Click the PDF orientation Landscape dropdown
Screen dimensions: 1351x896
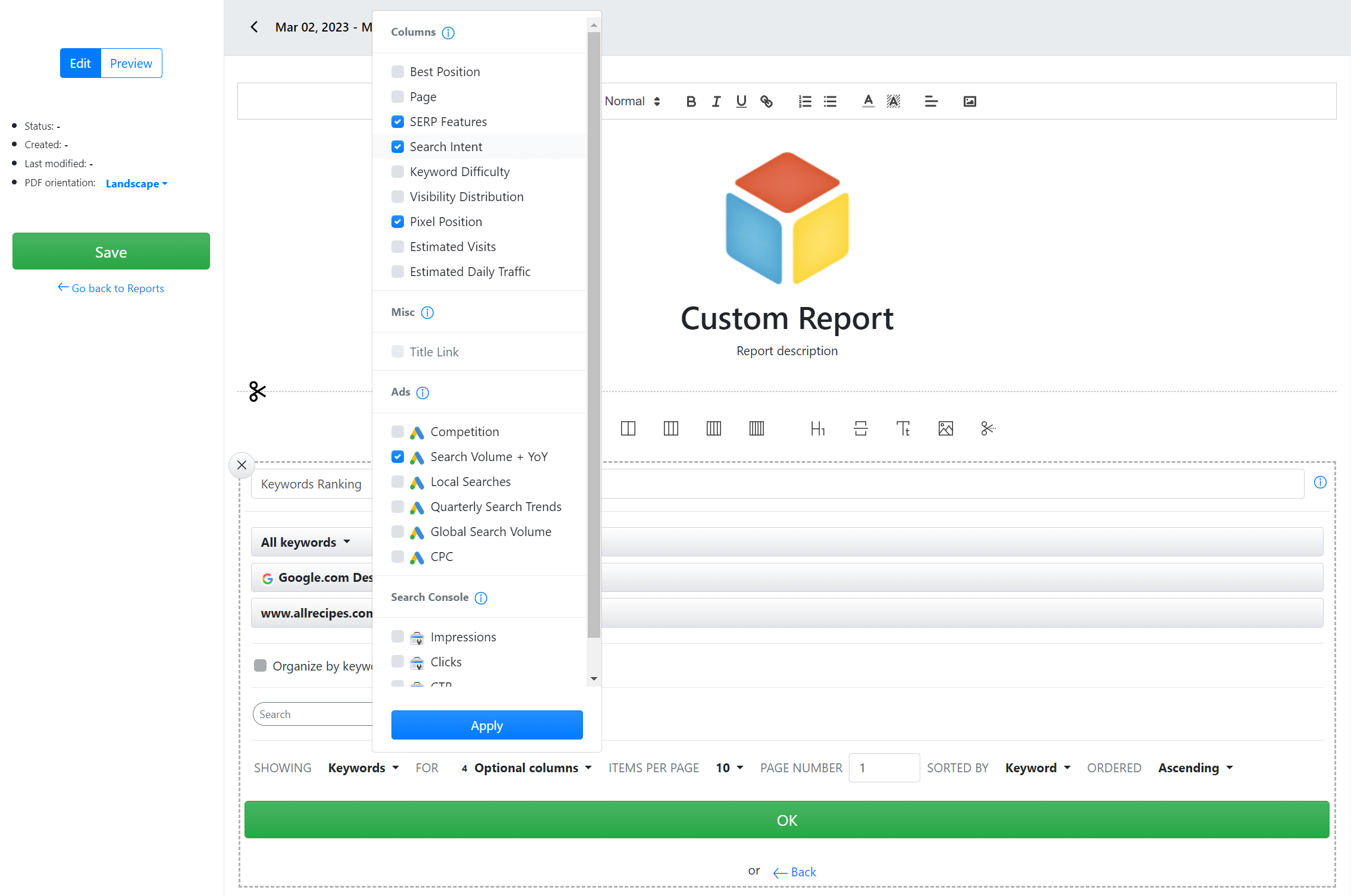(x=136, y=183)
